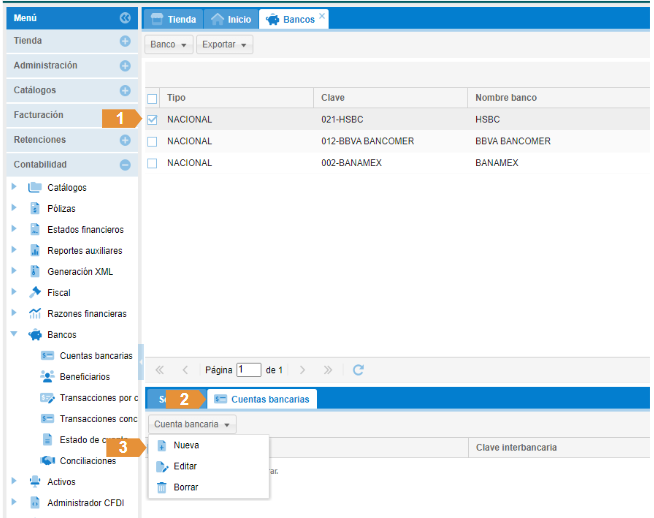Open Cuentas bancarias in sidebar
This screenshot has width=654, height=518.
pyautogui.click(x=95, y=355)
